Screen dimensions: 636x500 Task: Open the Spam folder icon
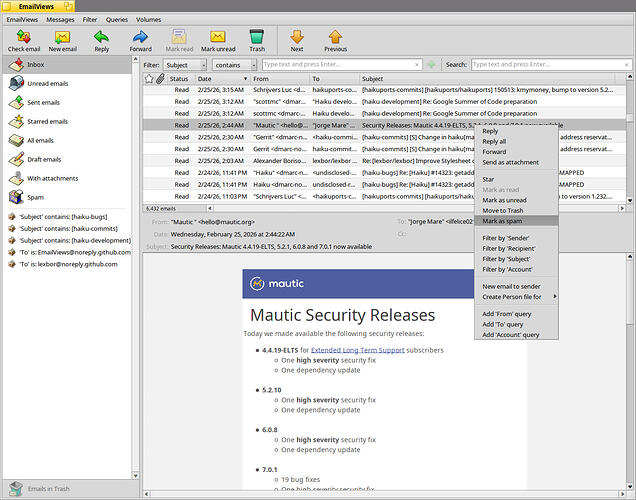coord(16,197)
